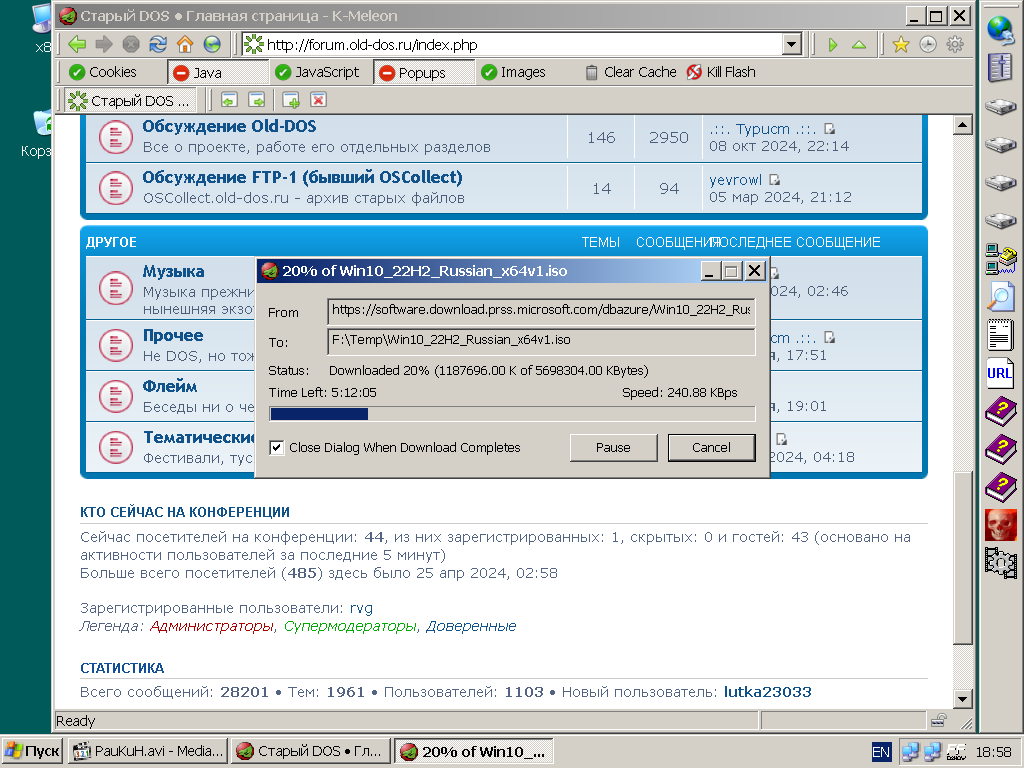
Task: Click the padlock security icon in status bar
Action: pos(939,720)
